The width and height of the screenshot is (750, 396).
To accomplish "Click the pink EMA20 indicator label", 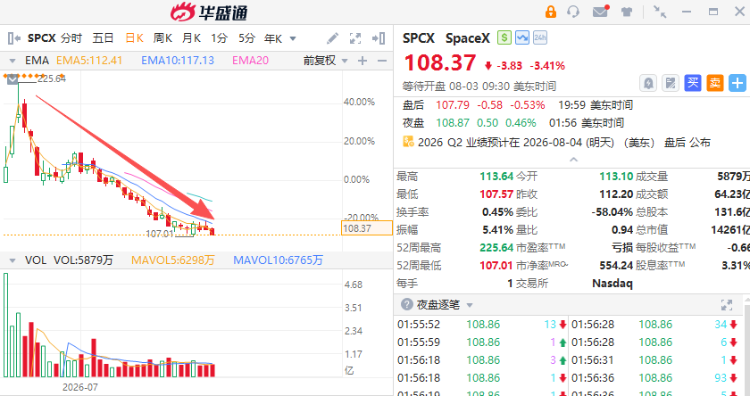I will pos(250,61).
